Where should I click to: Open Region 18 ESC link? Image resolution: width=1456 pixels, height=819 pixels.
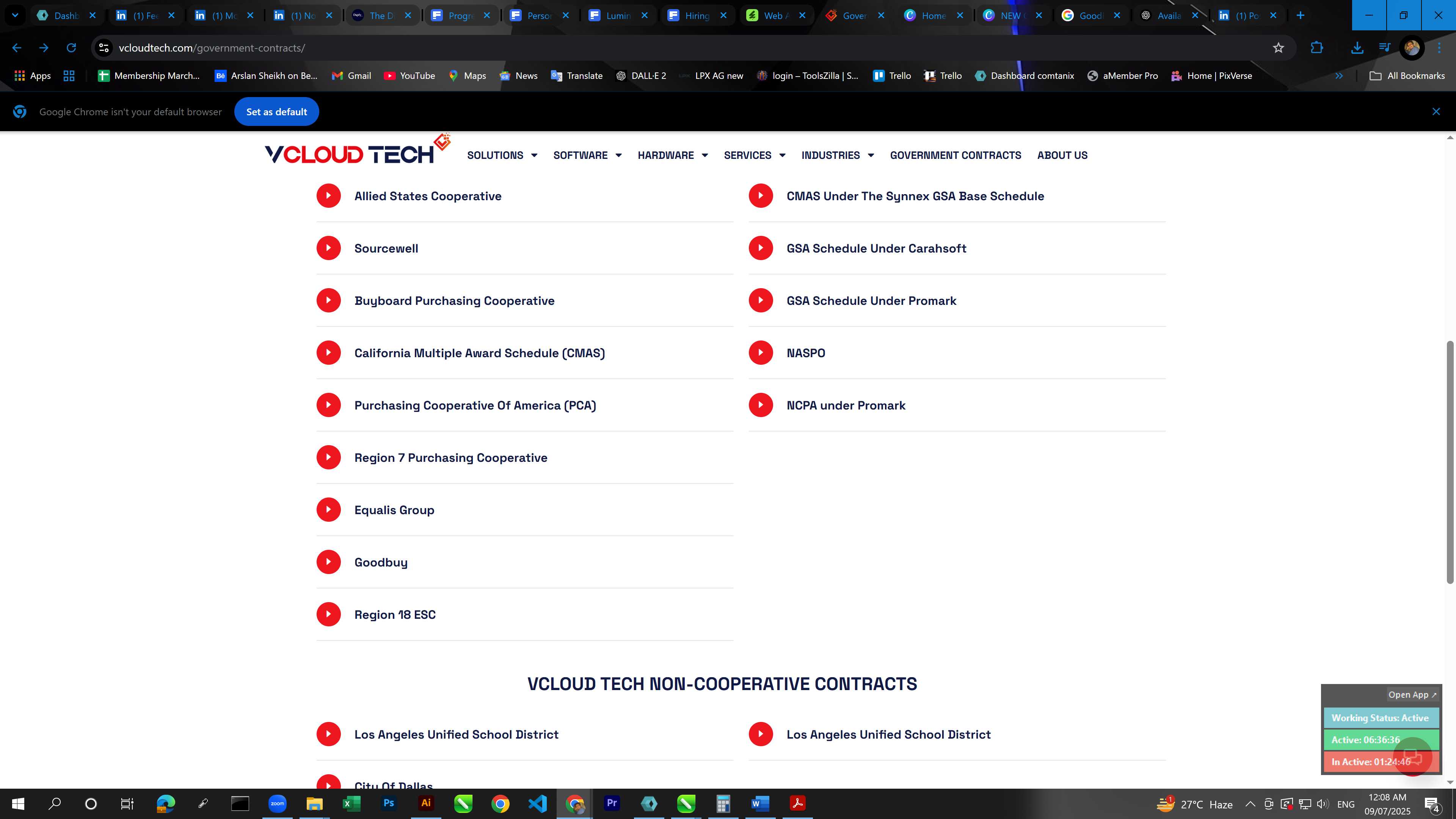(x=394, y=614)
